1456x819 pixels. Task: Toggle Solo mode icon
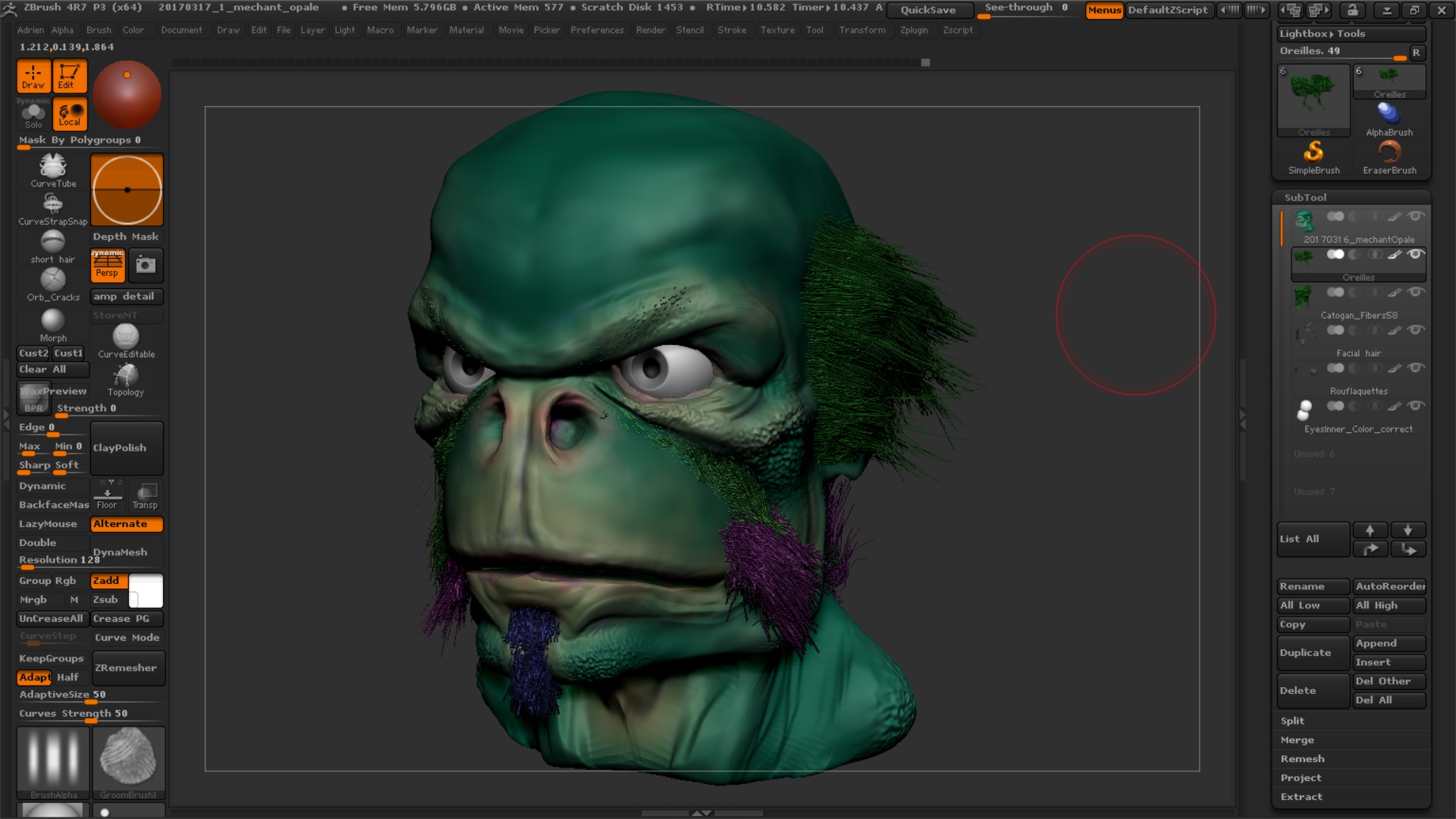coord(33,115)
